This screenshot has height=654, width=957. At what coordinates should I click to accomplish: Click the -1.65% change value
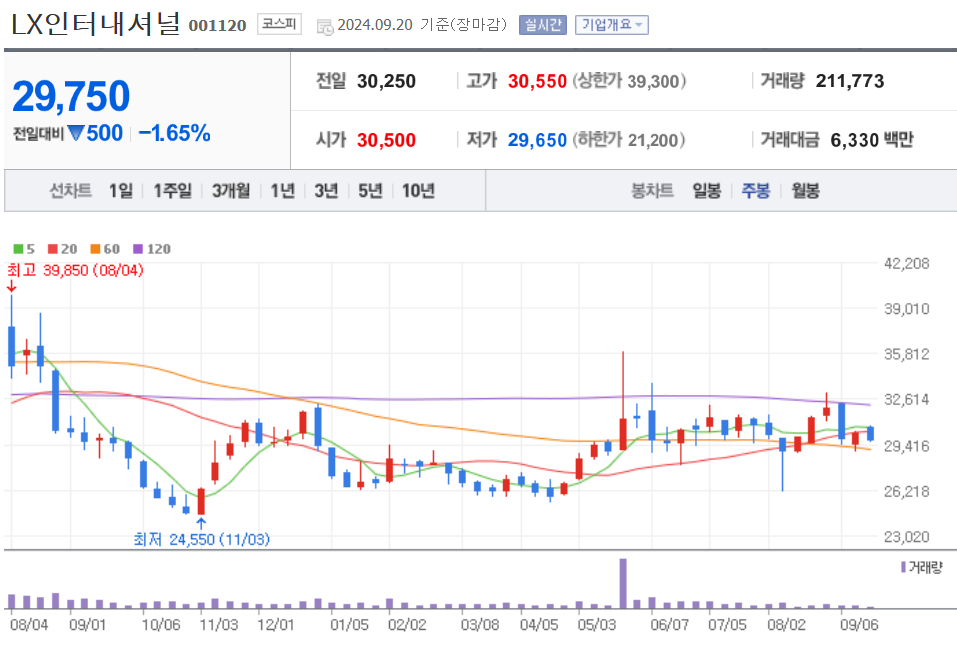coord(175,133)
